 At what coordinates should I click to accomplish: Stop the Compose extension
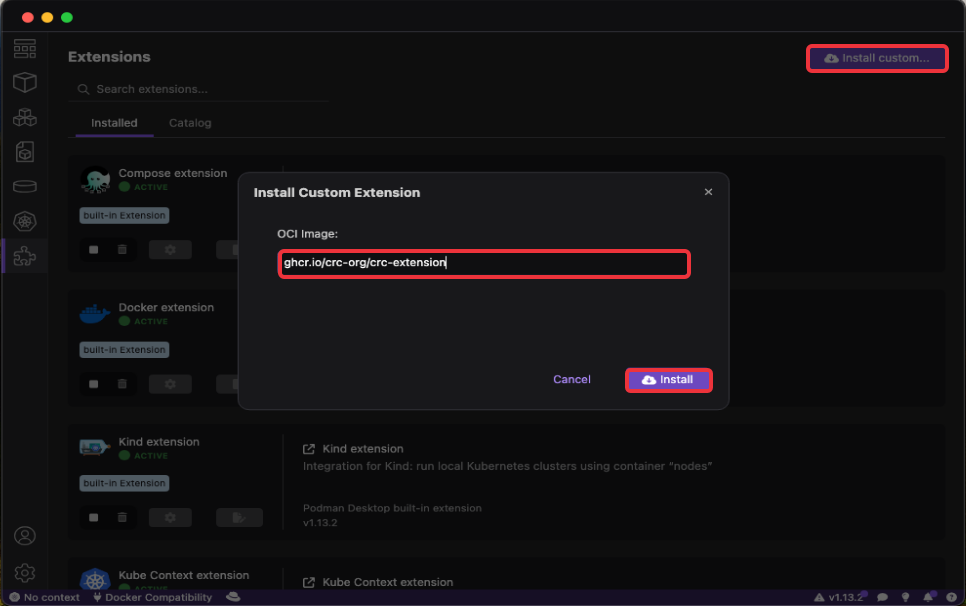tap(94, 249)
